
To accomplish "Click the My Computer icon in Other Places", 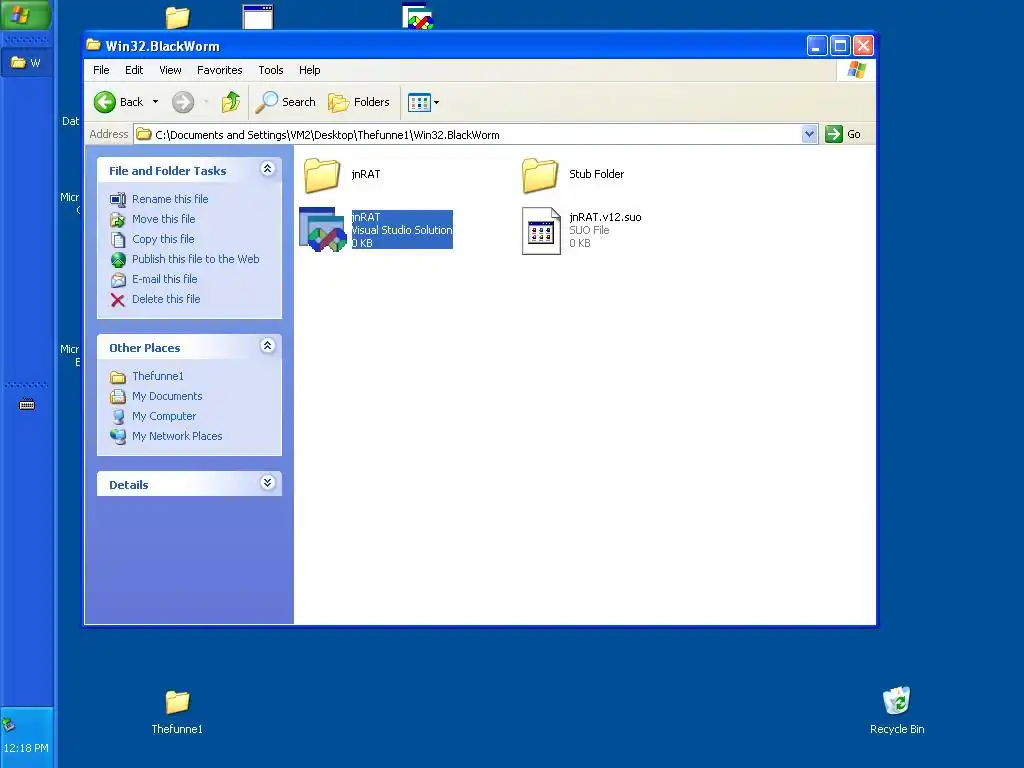I will 118,417.
